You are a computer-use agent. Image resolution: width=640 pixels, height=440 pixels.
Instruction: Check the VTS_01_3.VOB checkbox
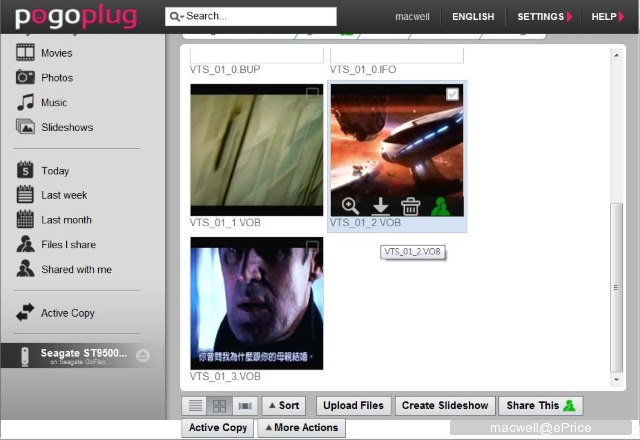click(312, 247)
